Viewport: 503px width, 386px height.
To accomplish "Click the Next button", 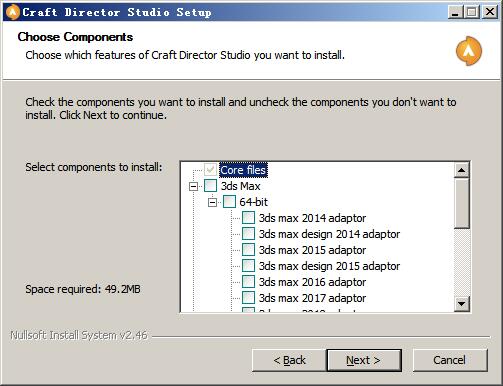I will tap(364, 360).
